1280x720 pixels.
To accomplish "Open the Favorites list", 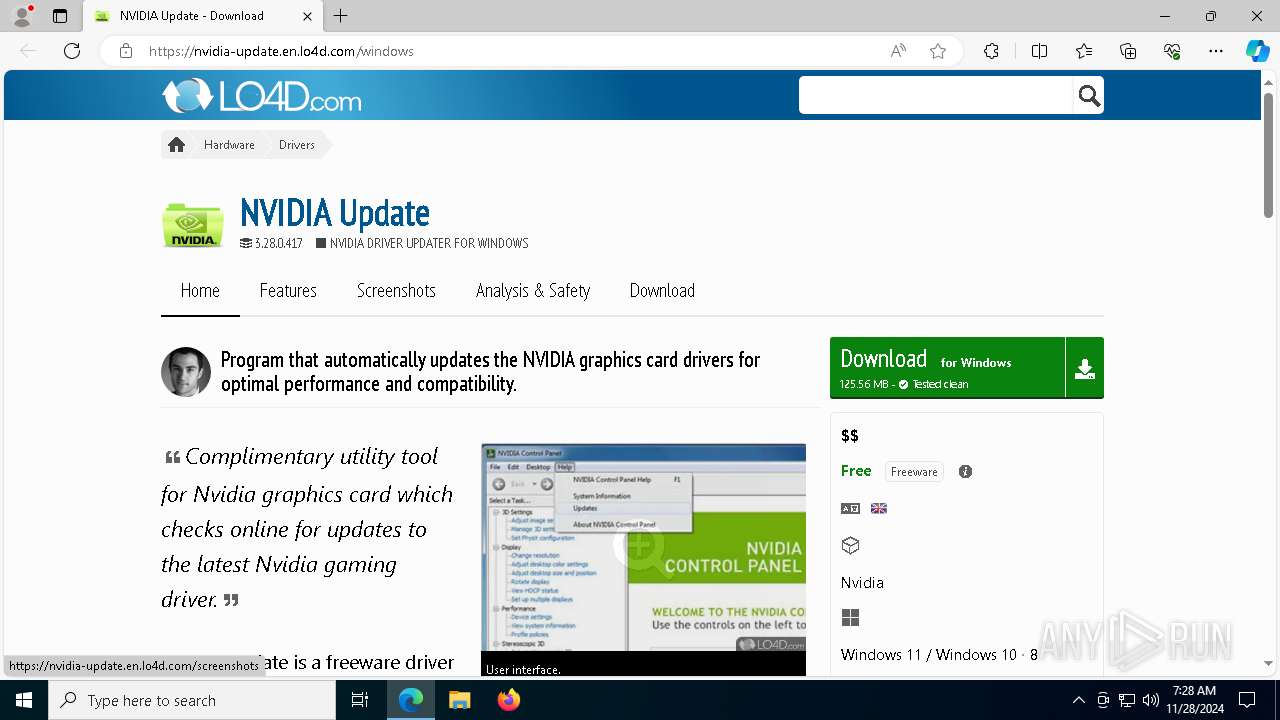I will [x=1084, y=51].
